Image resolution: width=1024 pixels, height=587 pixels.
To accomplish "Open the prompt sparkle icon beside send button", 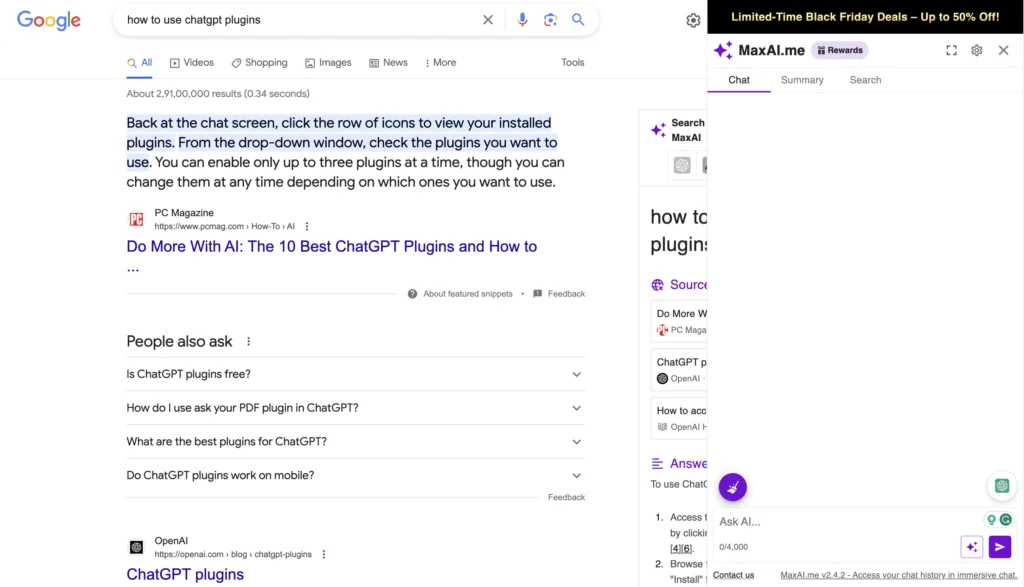I will (971, 547).
